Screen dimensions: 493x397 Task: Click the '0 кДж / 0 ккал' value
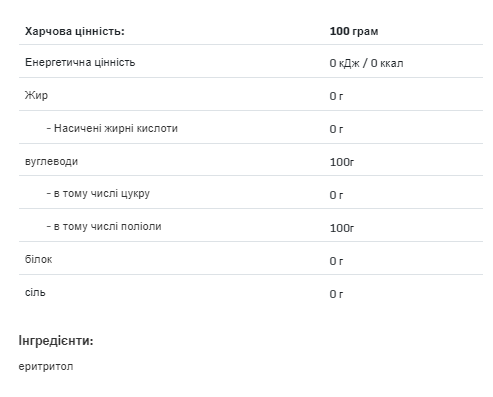(366, 63)
